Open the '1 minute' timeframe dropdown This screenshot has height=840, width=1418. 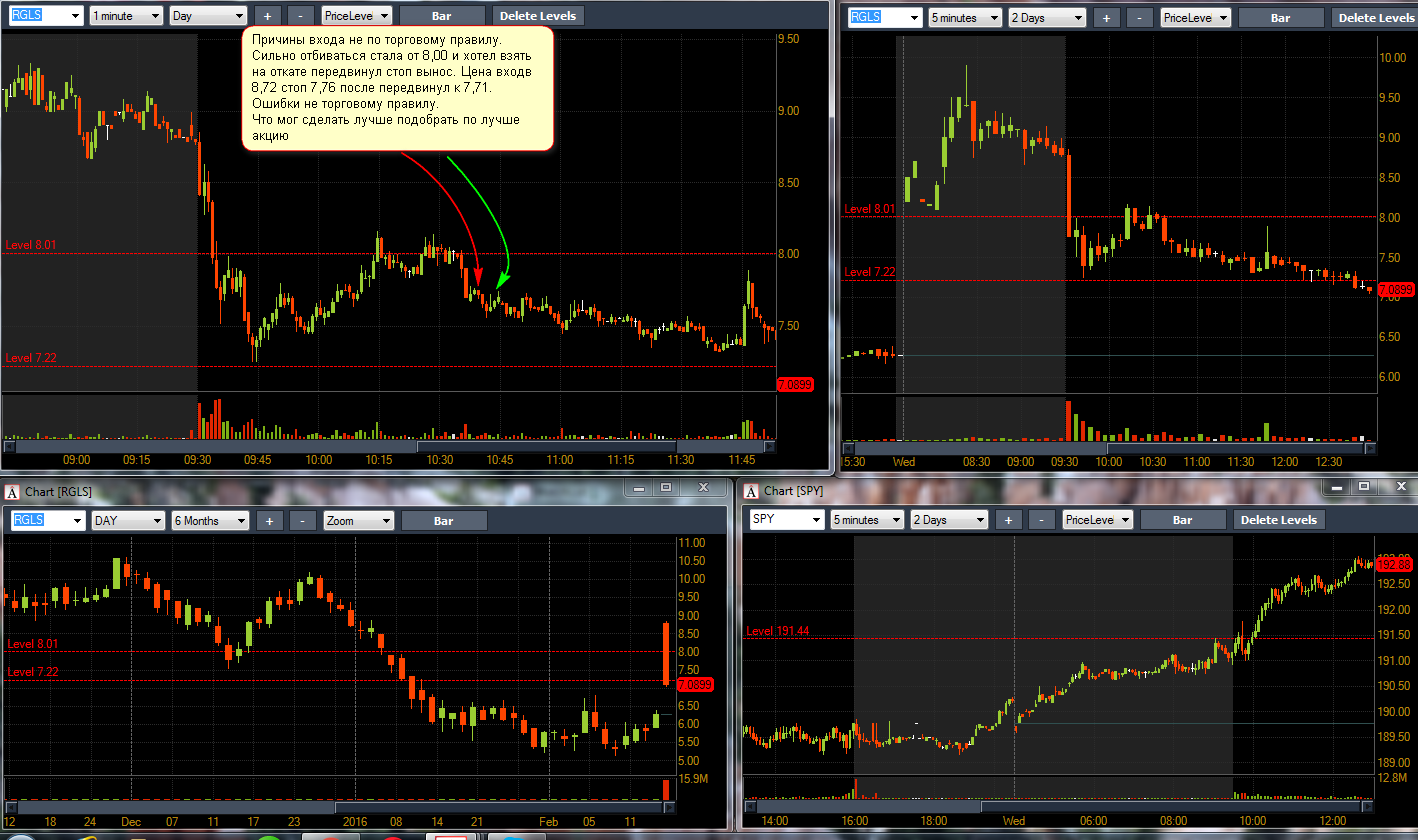126,16
